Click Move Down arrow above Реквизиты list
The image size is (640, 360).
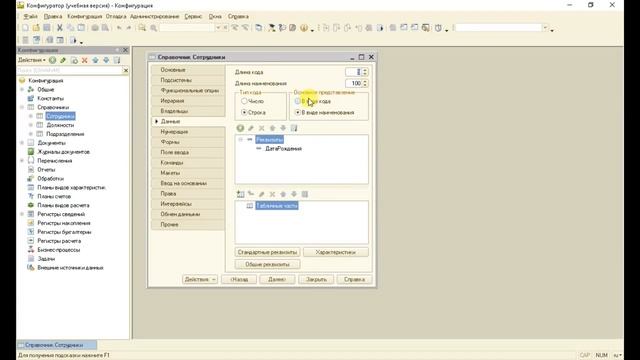click(283, 128)
